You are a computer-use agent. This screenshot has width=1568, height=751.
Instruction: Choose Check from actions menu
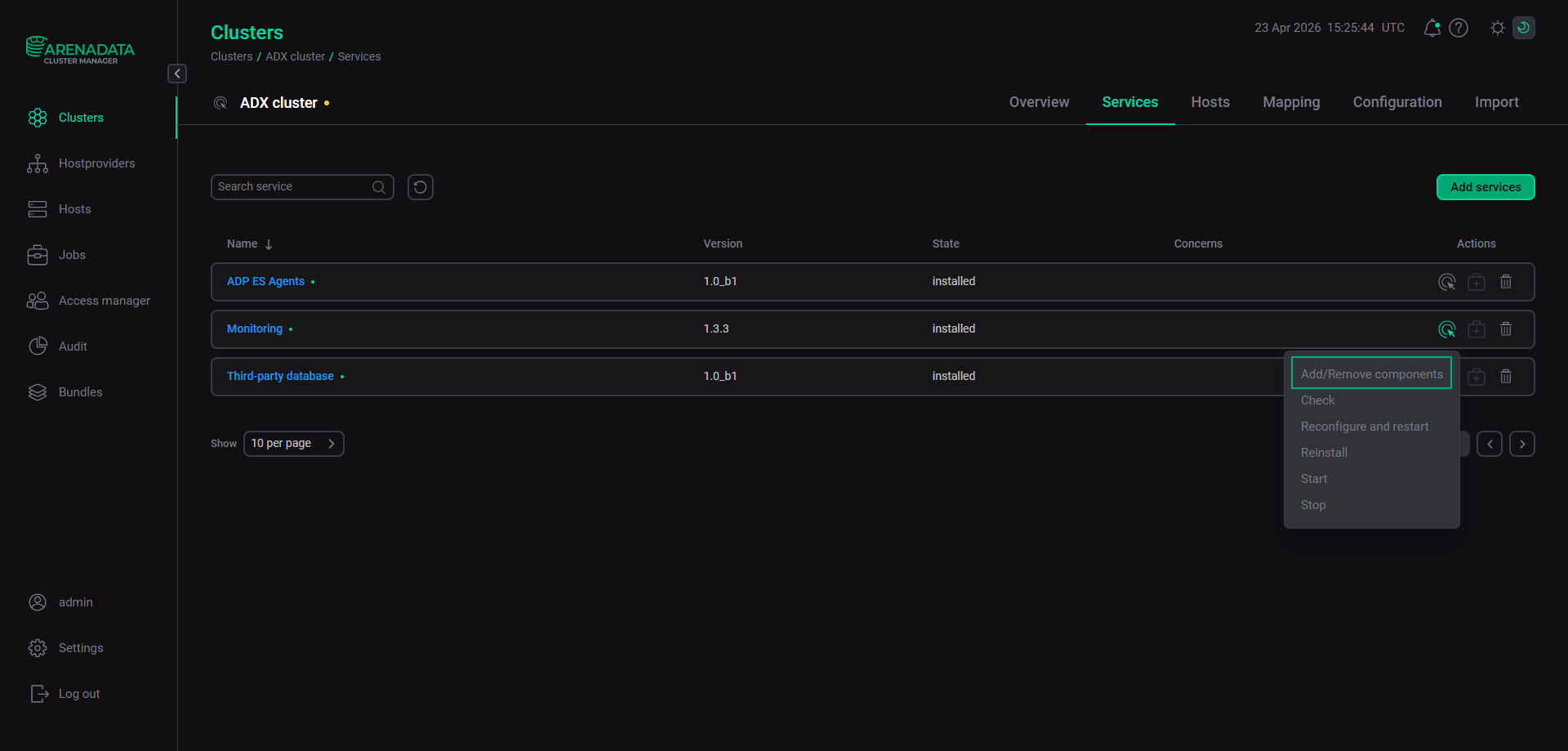(1372, 400)
